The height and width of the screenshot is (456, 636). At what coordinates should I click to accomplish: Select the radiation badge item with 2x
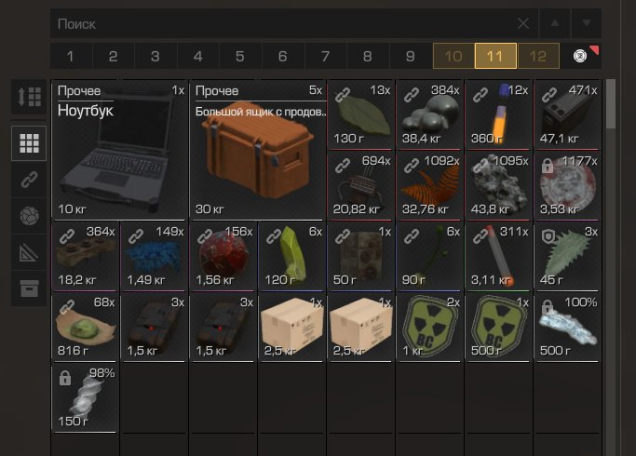point(430,327)
